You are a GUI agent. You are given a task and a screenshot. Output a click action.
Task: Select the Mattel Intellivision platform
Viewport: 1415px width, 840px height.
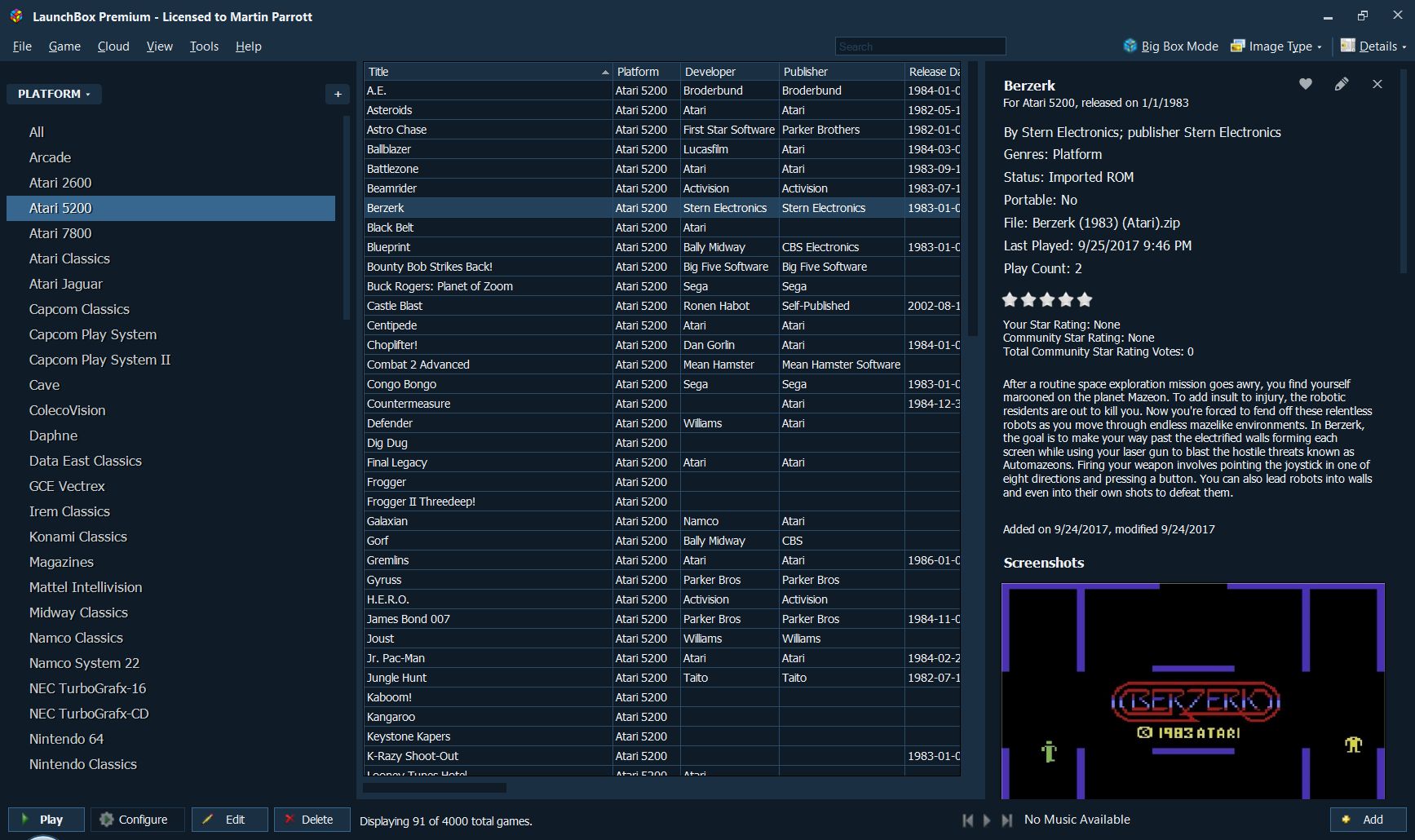(170, 587)
